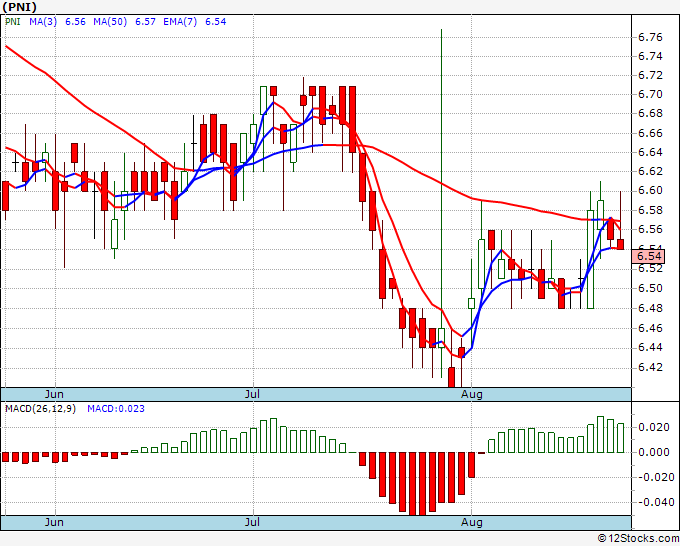
Task: Click the MA(3) value 6.56
Action: (x=75, y=21)
